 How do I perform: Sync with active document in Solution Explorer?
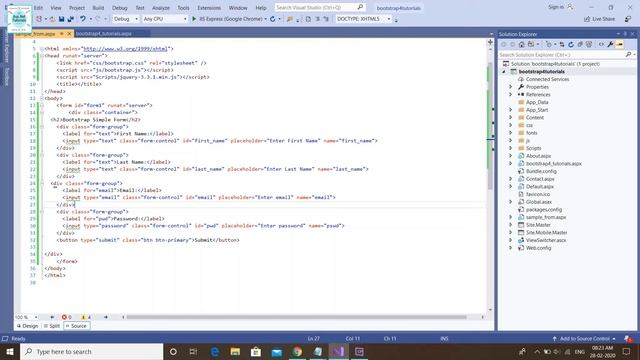coord(562,44)
